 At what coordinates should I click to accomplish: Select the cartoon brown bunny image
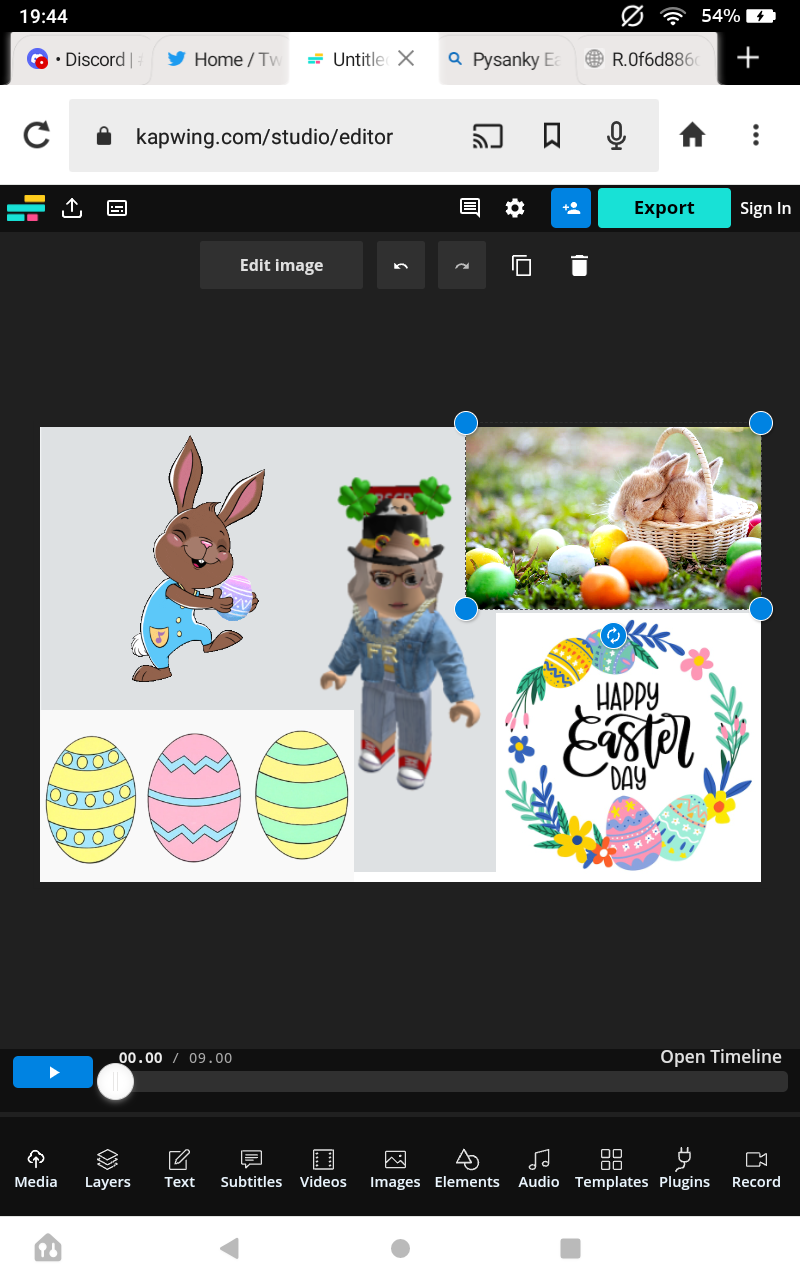click(200, 560)
